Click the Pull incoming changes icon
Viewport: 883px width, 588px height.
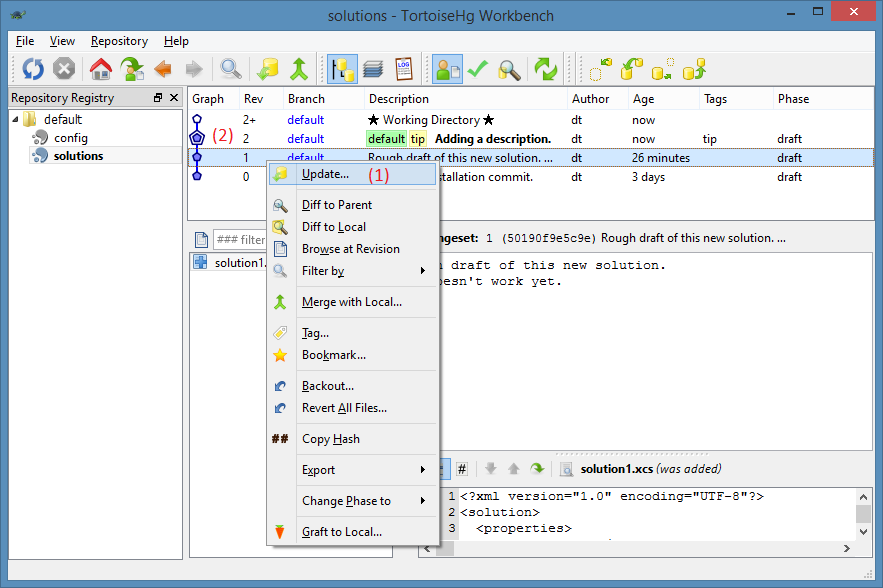coord(631,69)
